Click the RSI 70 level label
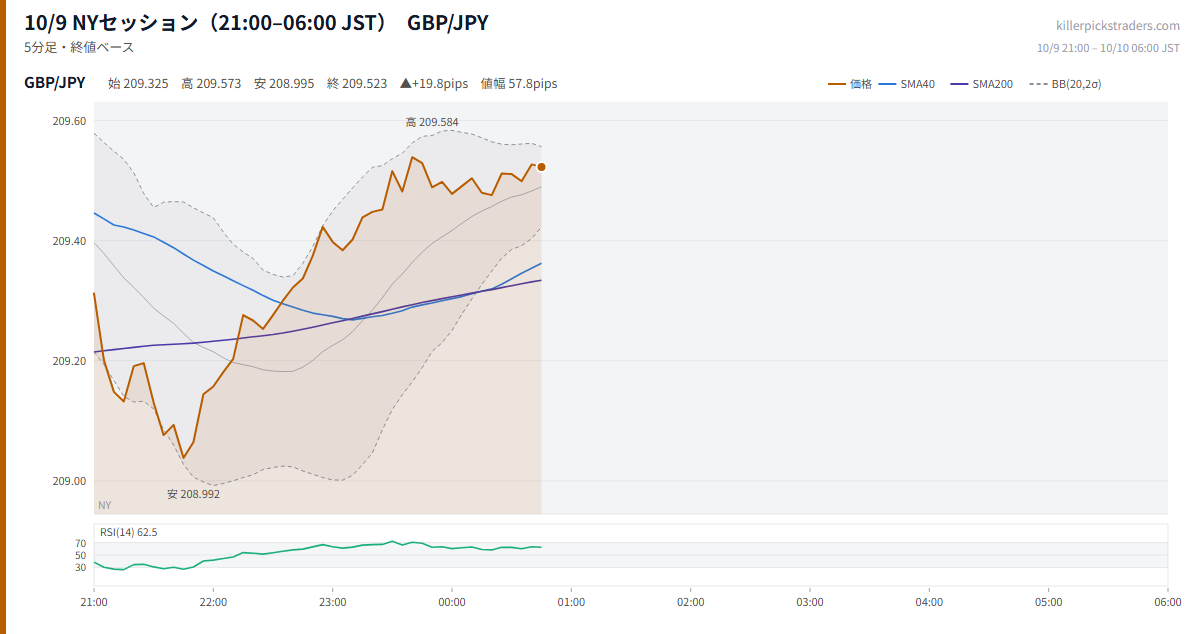 80,543
